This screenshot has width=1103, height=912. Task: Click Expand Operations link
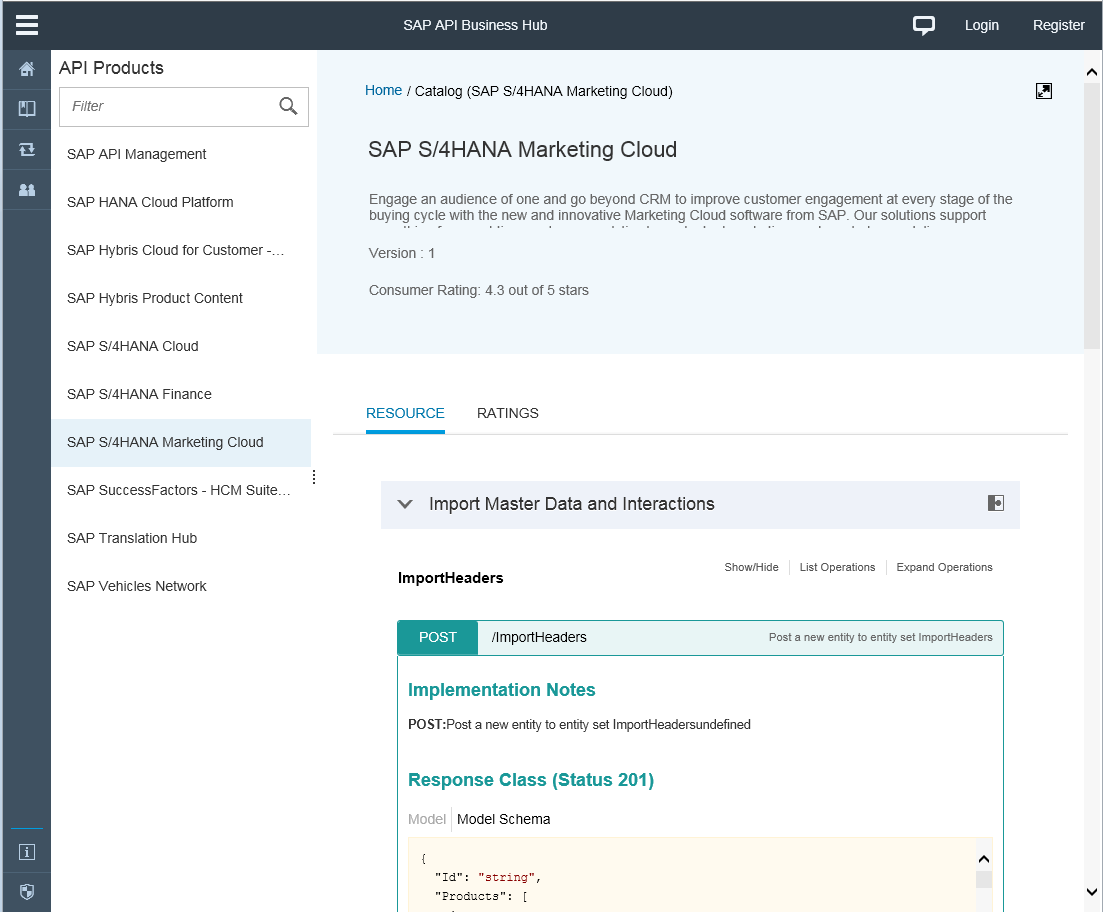pyautogui.click(x=944, y=567)
